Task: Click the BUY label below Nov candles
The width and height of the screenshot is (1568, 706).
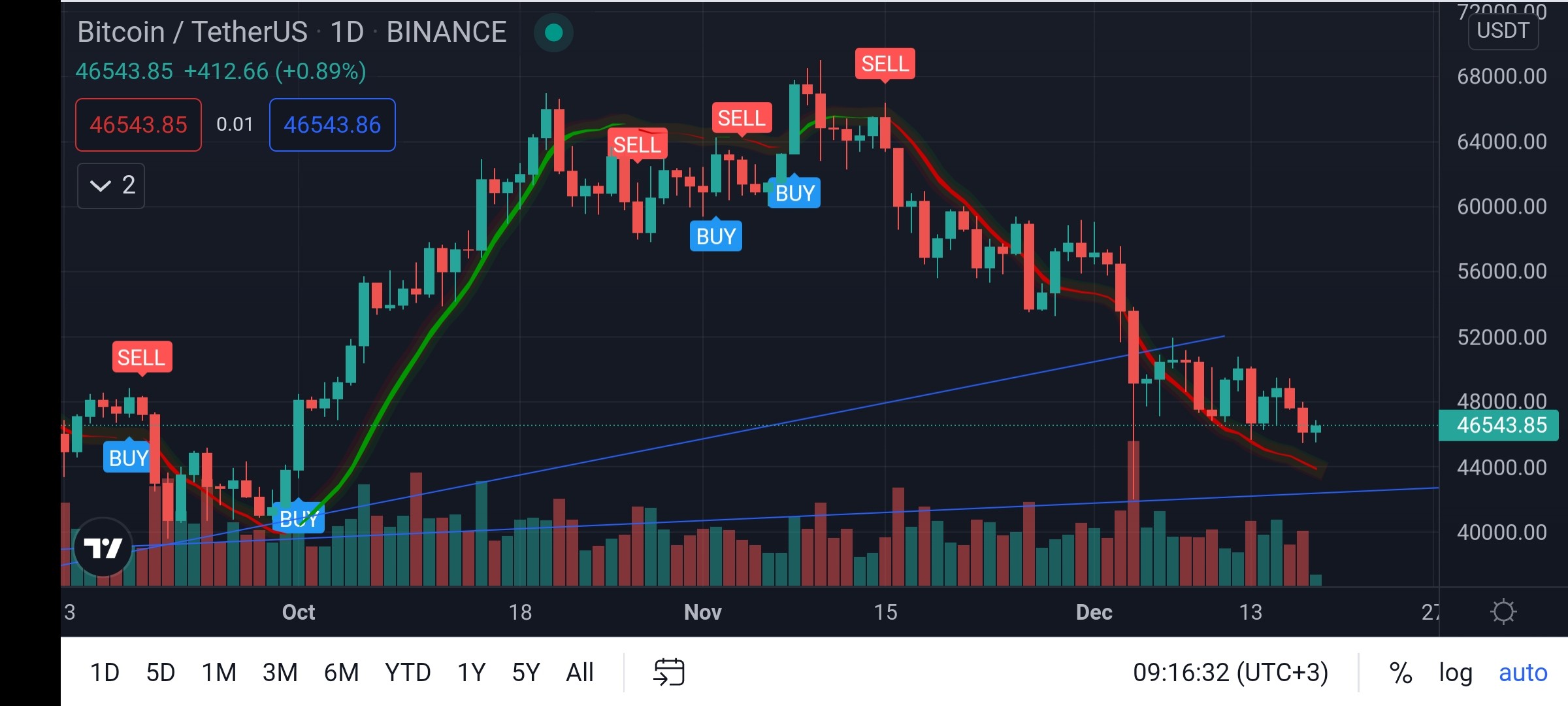Action: [x=716, y=235]
